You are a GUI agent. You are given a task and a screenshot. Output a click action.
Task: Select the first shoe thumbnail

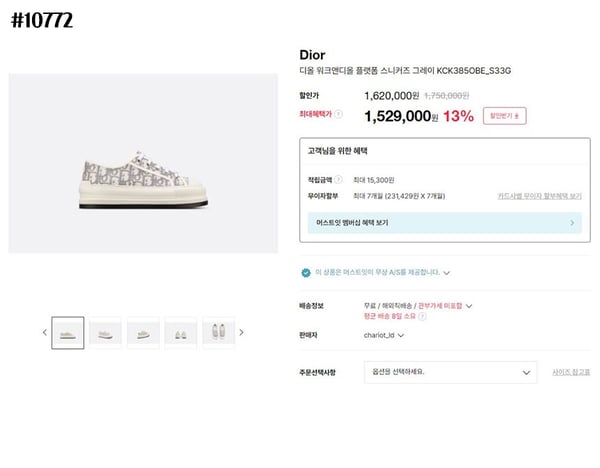(x=68, y=332)
